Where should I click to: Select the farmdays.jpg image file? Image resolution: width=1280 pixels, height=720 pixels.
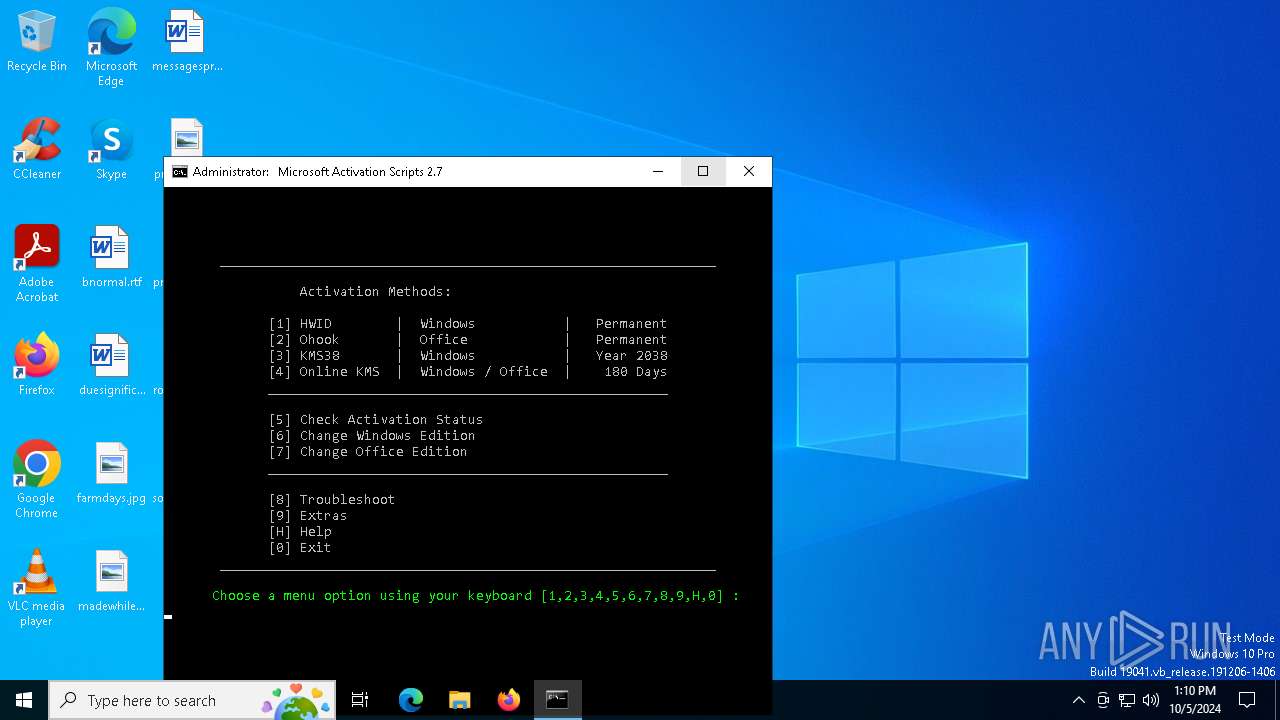111,474
